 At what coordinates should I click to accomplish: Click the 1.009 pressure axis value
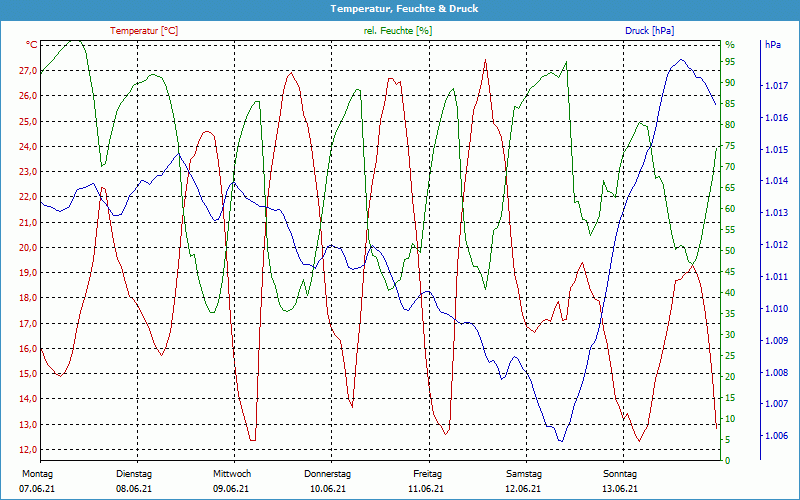(x=777, y=341)
